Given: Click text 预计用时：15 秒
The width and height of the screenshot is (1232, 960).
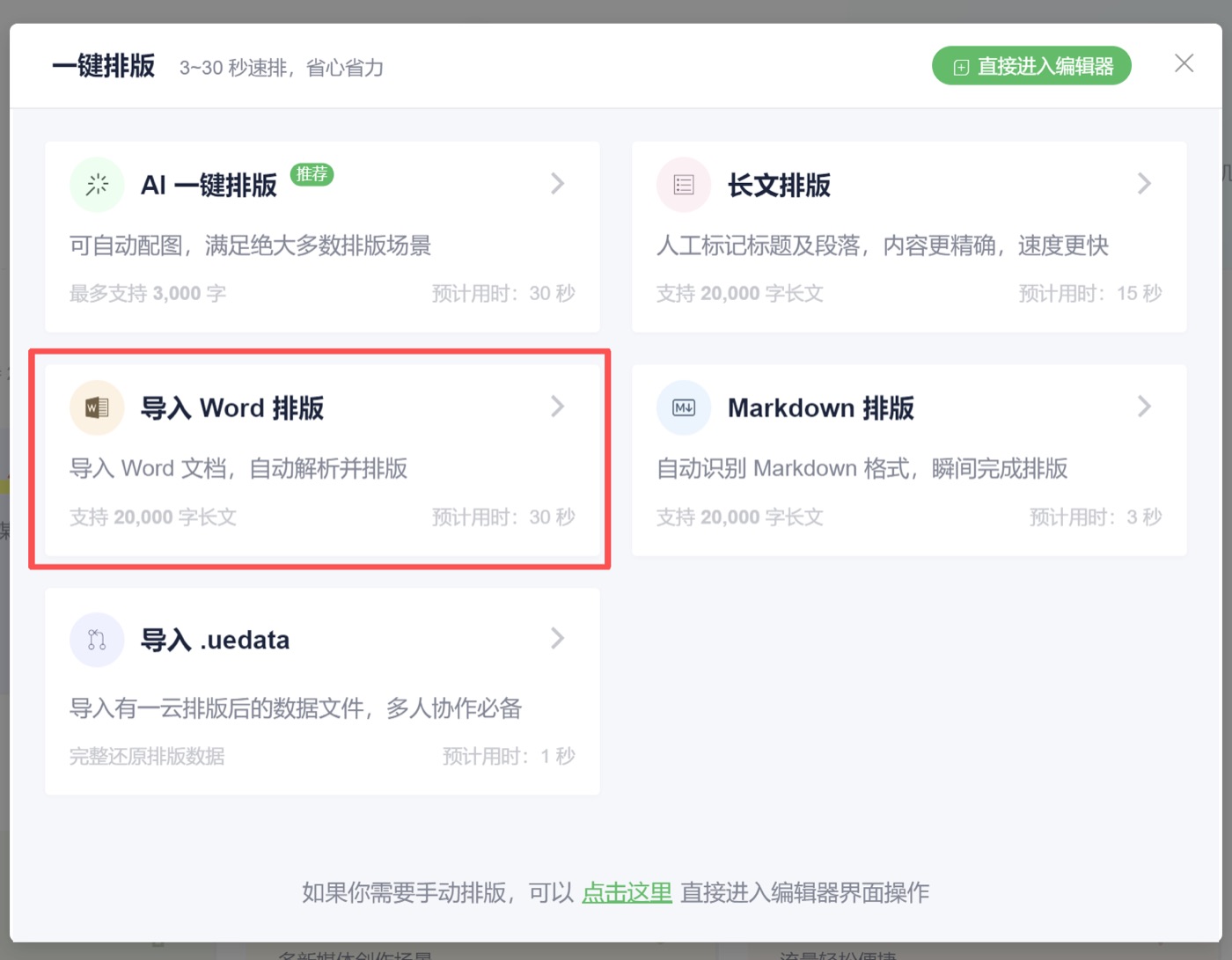Looking at the screenshot, I should [1090, 294].
